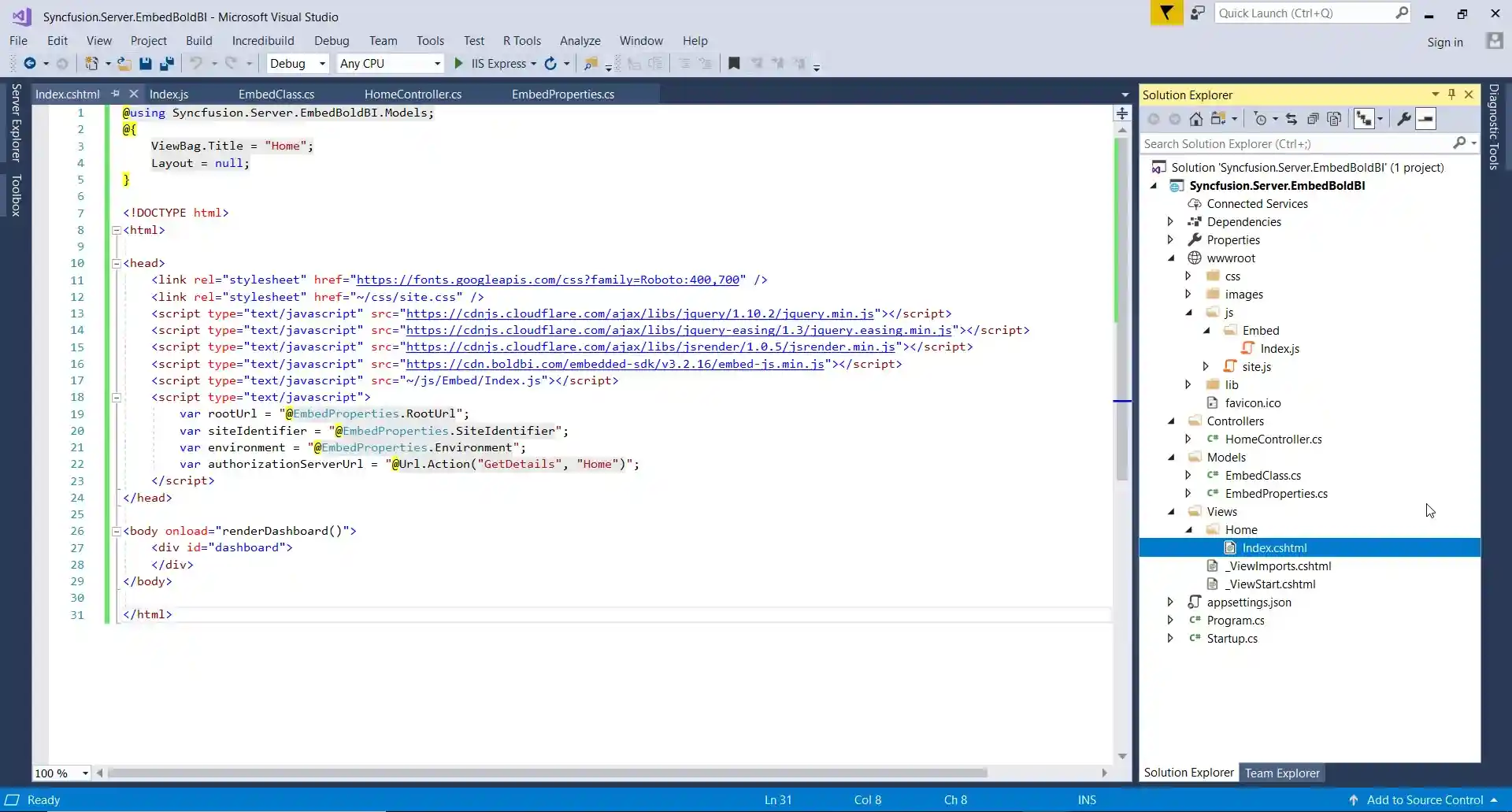Click the Search Solution Explorer field
This screenshot has height=812, width=1512.
click(x=1295, y=144)
